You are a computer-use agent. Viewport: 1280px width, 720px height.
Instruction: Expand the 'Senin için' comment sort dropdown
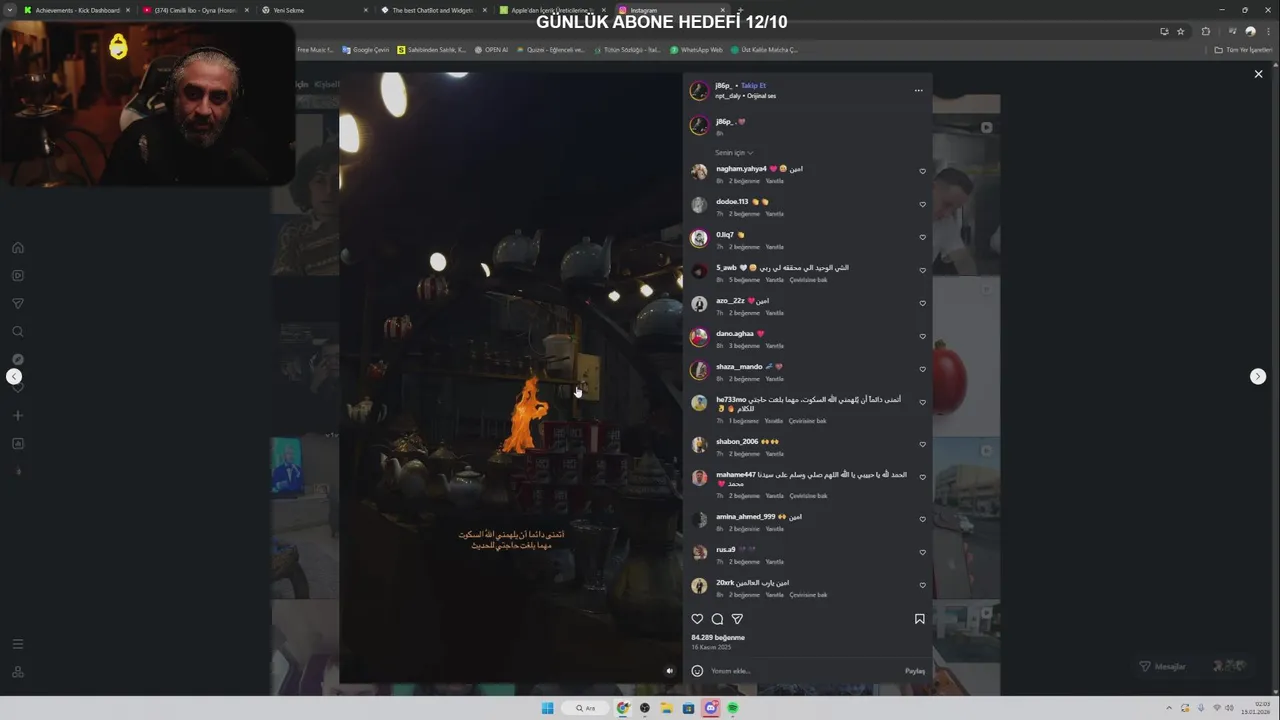[x=734, y=153]
